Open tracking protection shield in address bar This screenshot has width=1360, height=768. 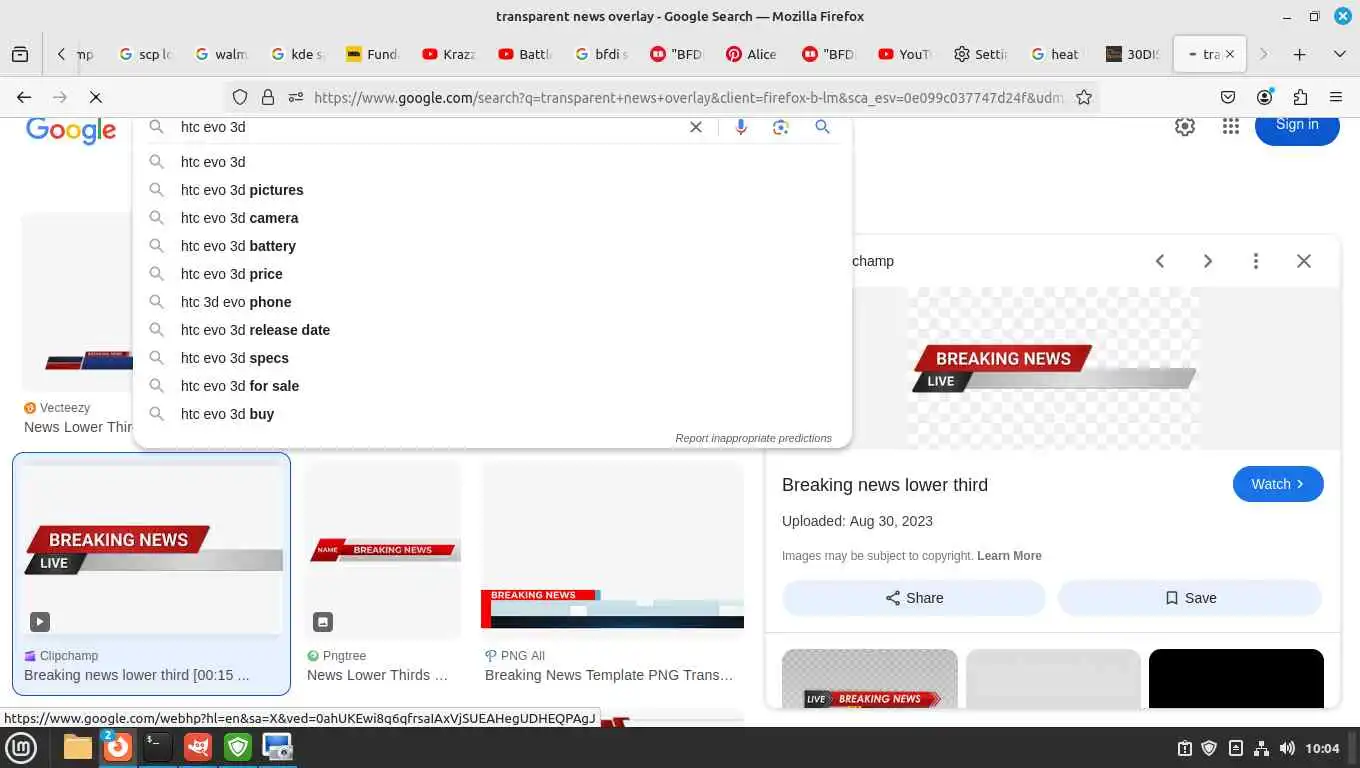tap(240, 97)
